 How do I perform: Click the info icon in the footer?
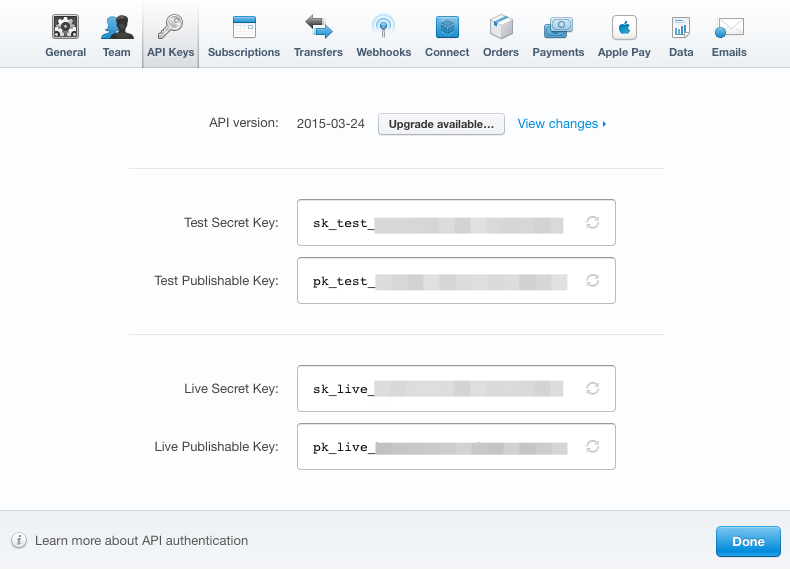pos(19,540)
